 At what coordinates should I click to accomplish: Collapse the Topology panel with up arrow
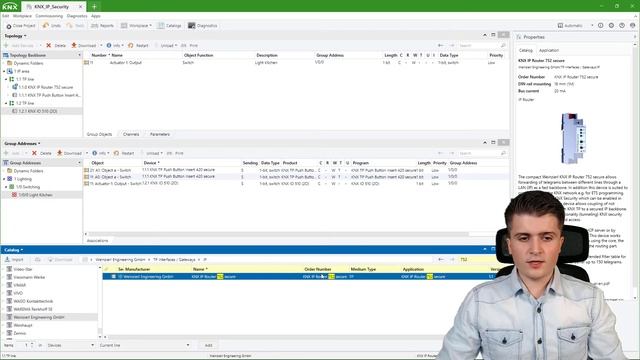point(485,35)
